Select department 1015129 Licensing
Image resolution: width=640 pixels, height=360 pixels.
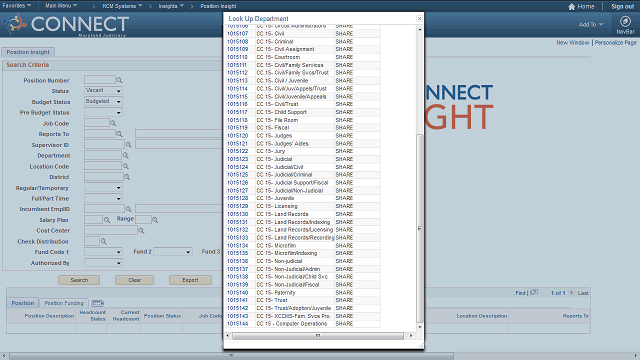click(238, 206)
